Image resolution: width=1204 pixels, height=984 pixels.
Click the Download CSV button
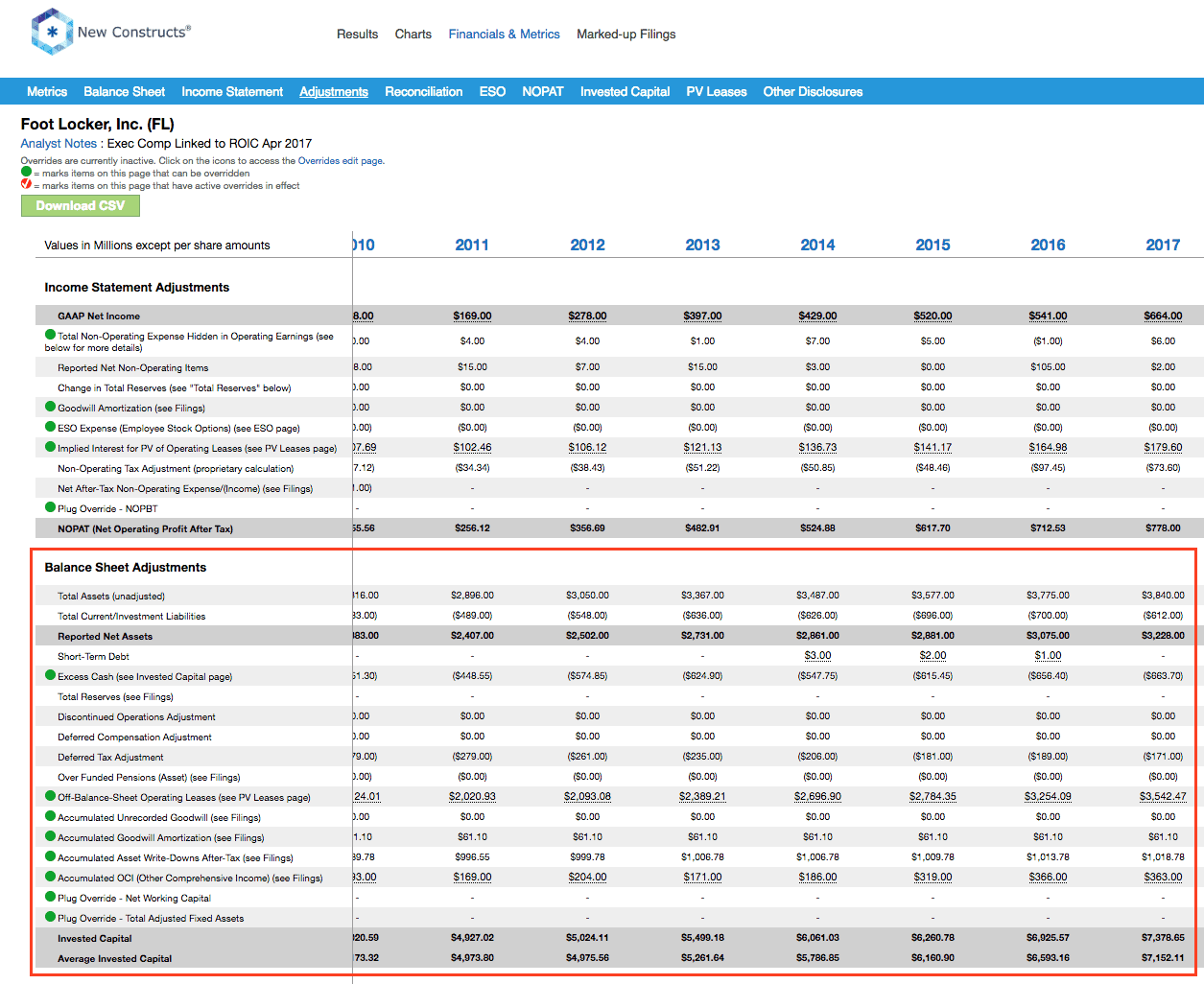[81, 205]
